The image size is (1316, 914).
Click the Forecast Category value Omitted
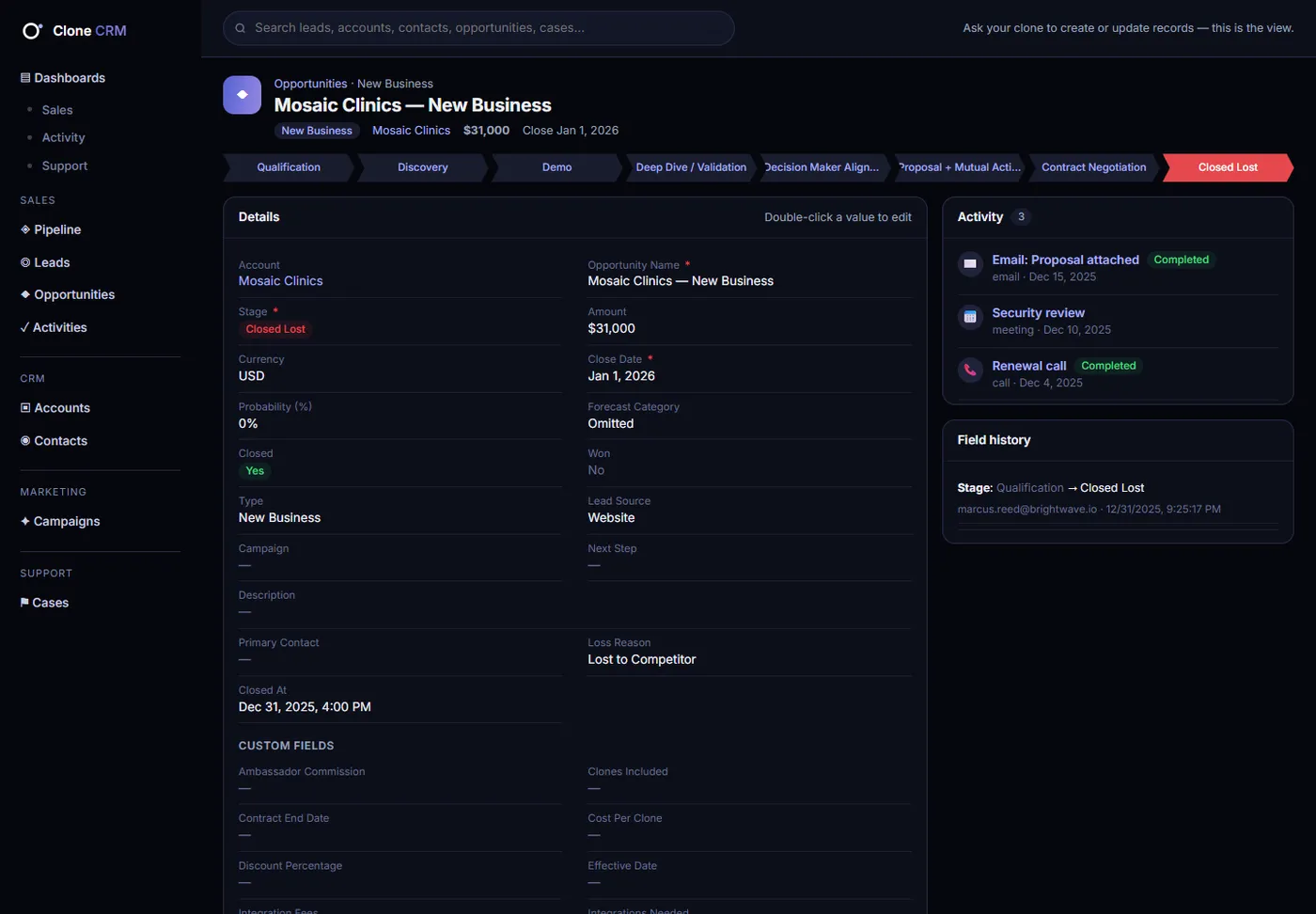click(x=611, y=423)
